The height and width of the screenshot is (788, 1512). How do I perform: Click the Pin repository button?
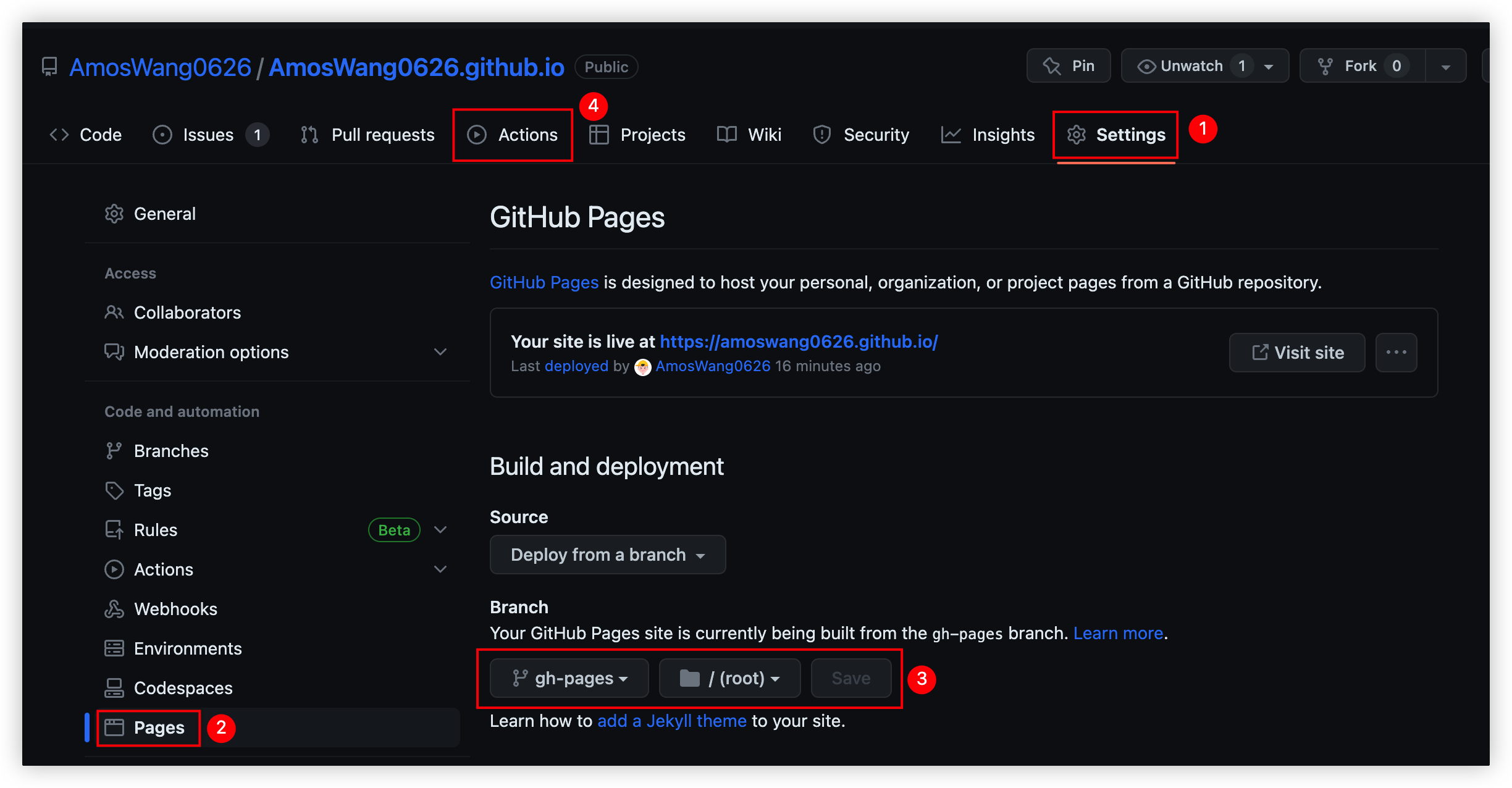click(x=1068, y=66)
